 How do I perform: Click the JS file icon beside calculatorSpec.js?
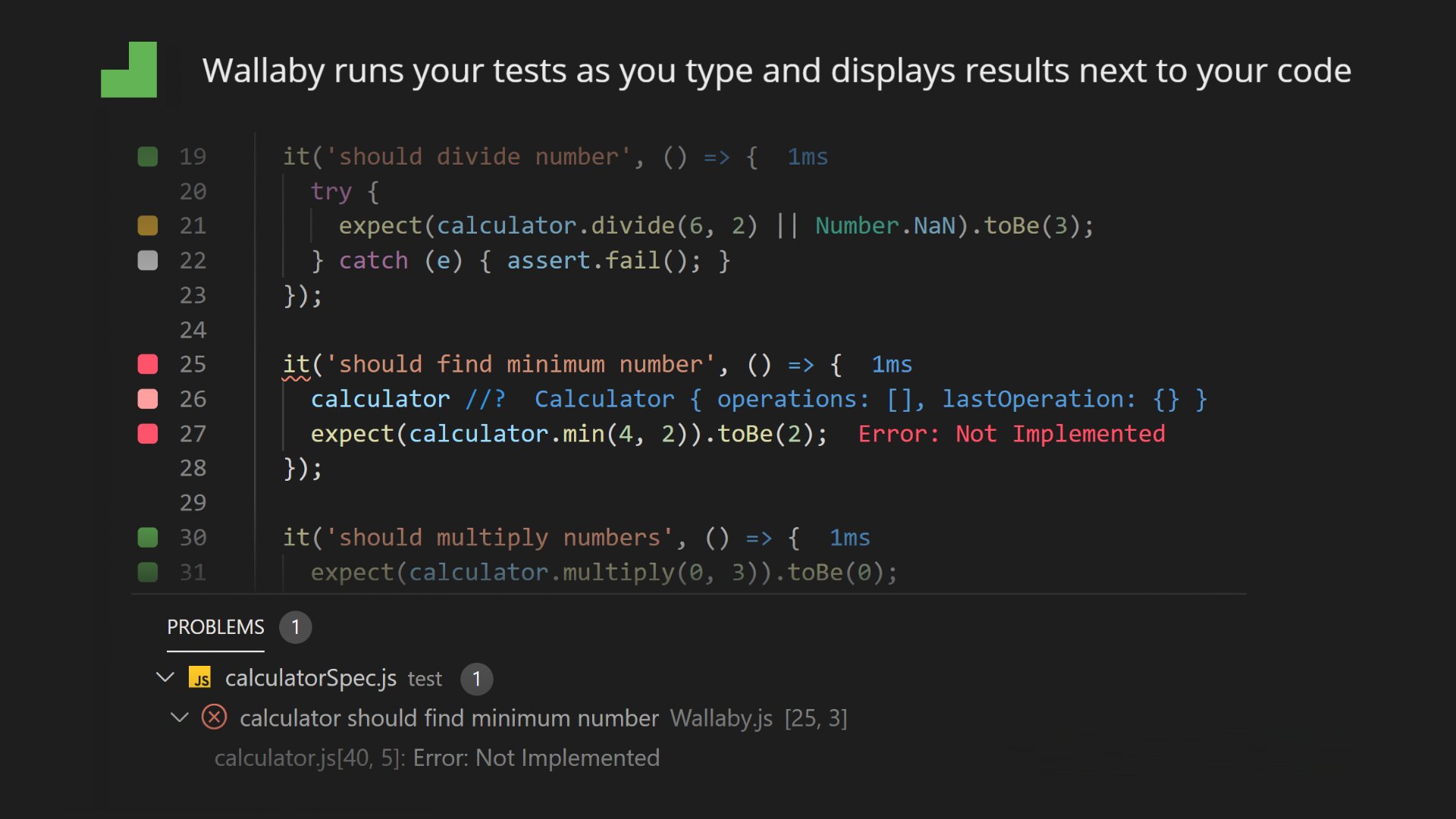(x=200, y=677)
